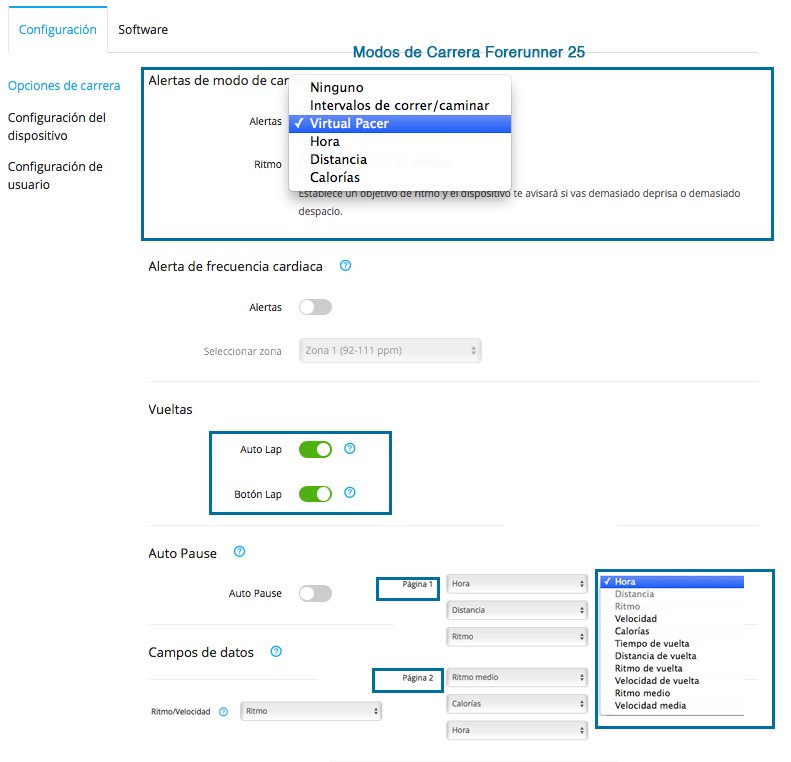Open Página 1 Ritmo field dropdown
Screen dimensions: 791x762
click(517, 636)
